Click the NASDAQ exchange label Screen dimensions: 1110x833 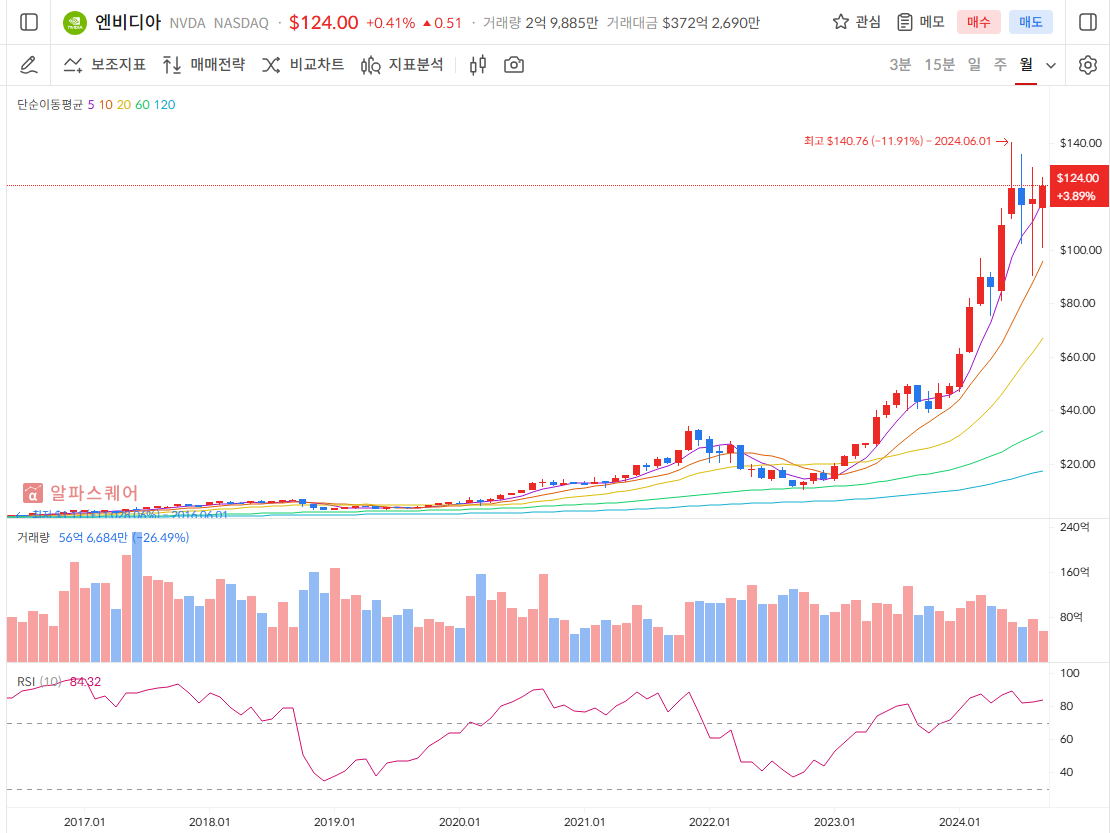(x=241, y=23)
